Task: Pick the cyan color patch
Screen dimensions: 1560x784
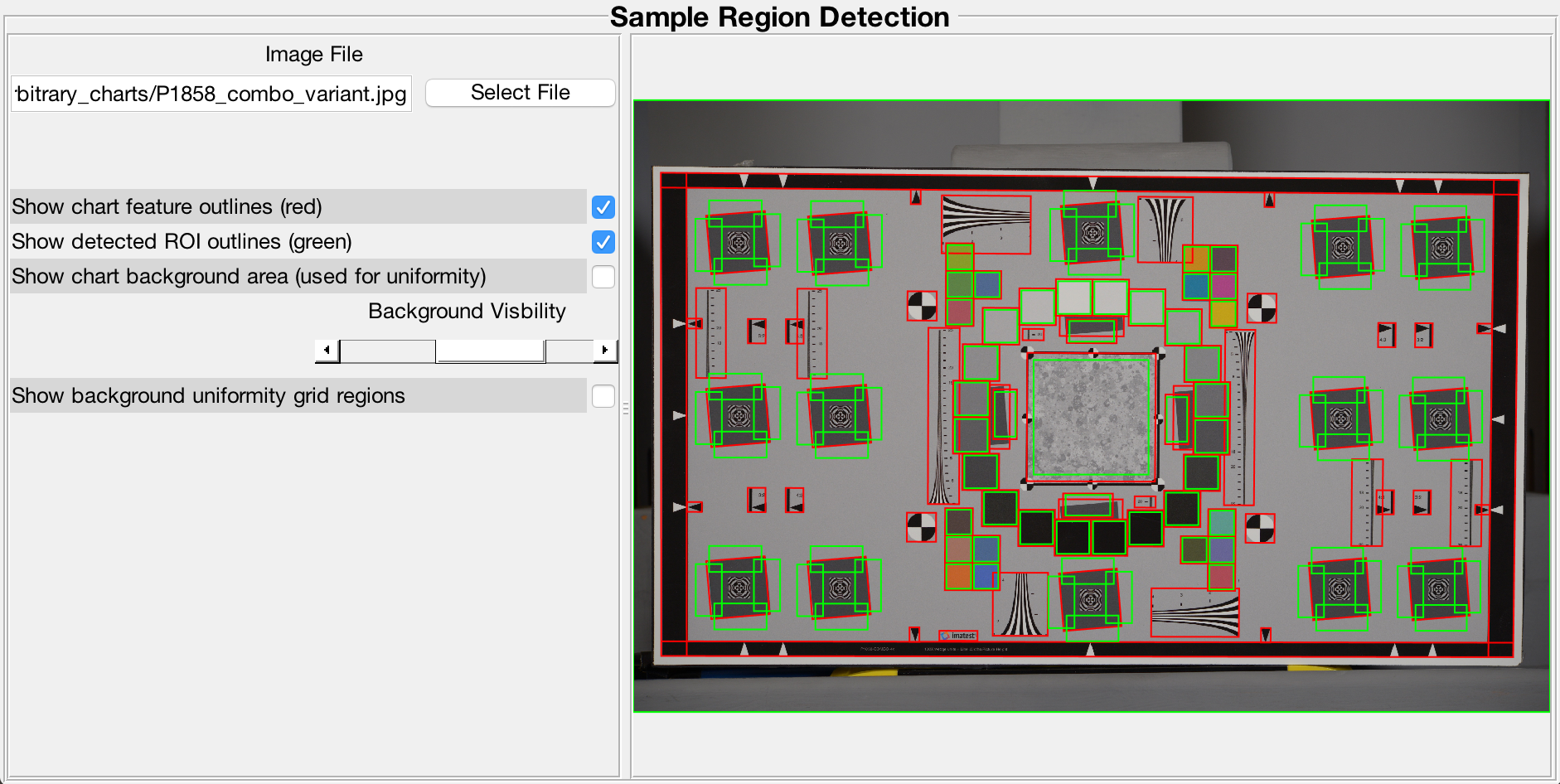Action: coord(1196,286)
